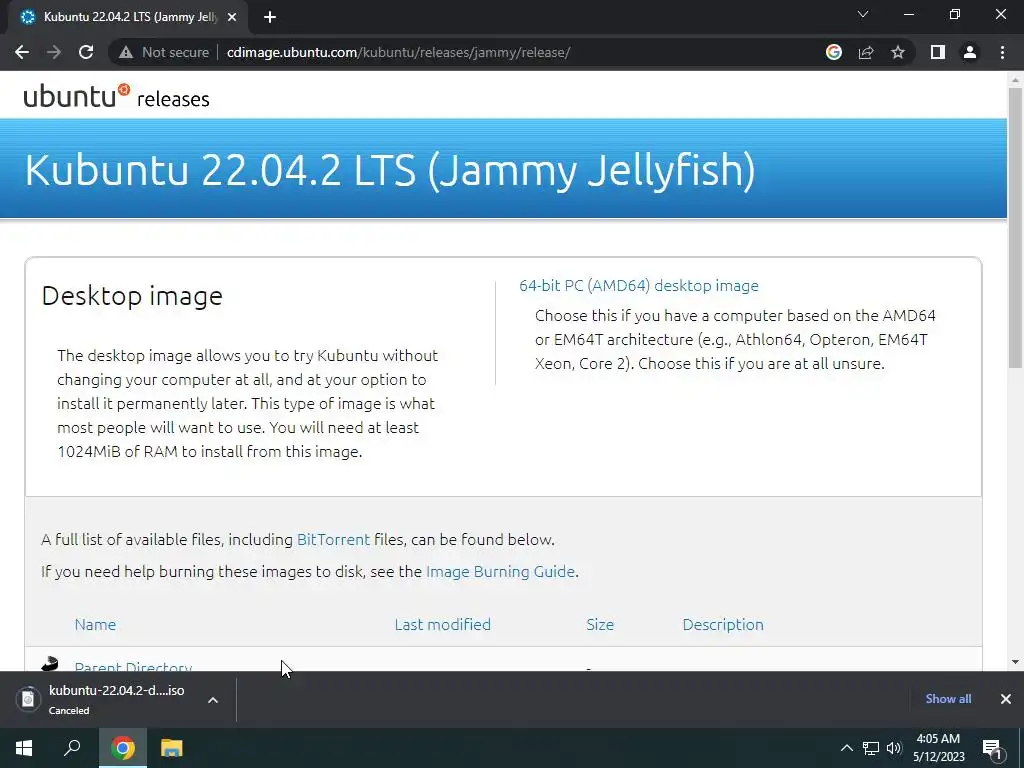The image size is (1024, 768).
Task: Click the forward navigation arrow
Action: tap(54, 52)
